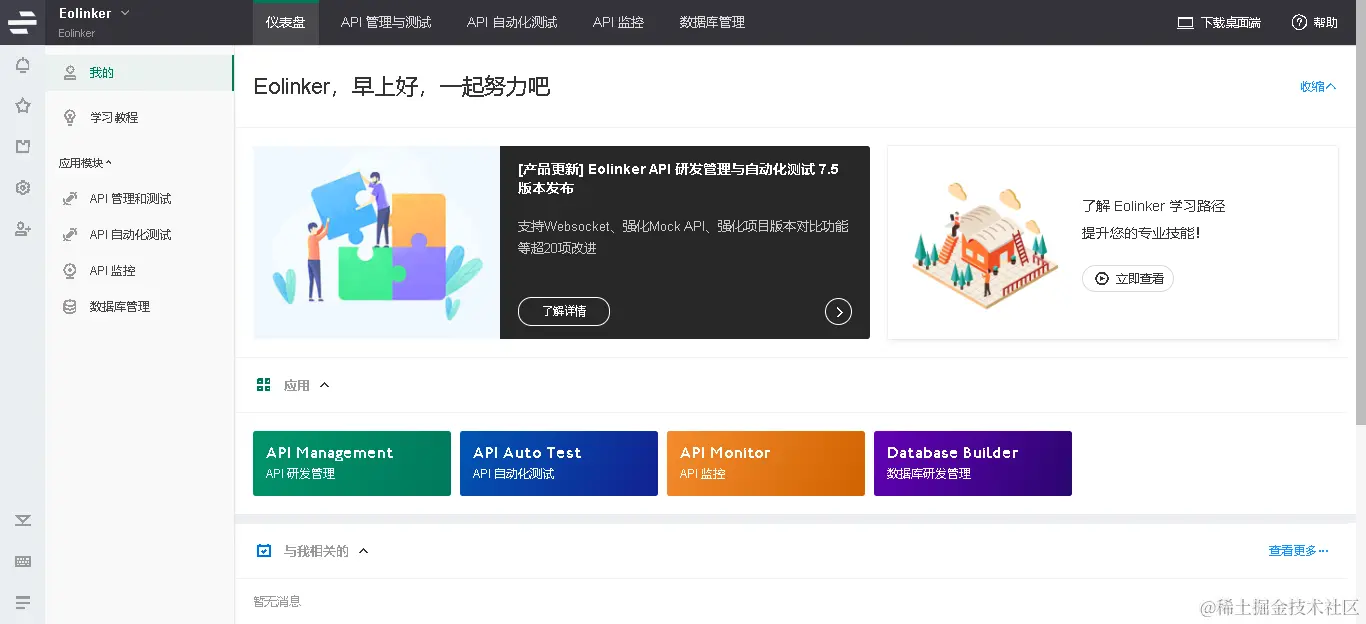1366x624 pixels.
Task: Collapse the 应用 section chevron
Action: 324,385
